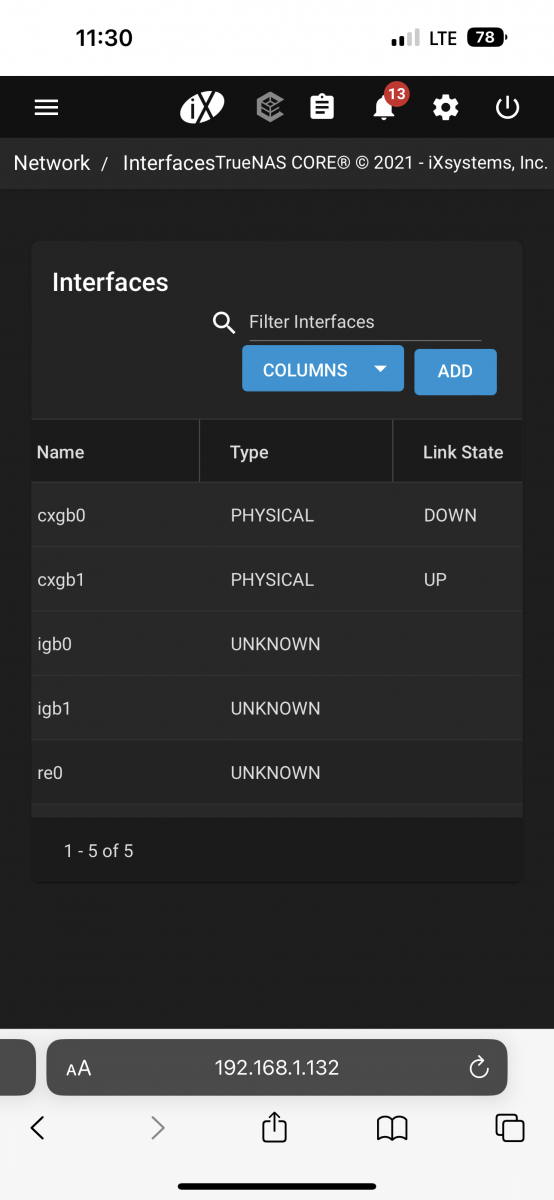Open settings with the gear icon
The width and height of the screenshot is (554, 1200).
(x=445, y=107)
